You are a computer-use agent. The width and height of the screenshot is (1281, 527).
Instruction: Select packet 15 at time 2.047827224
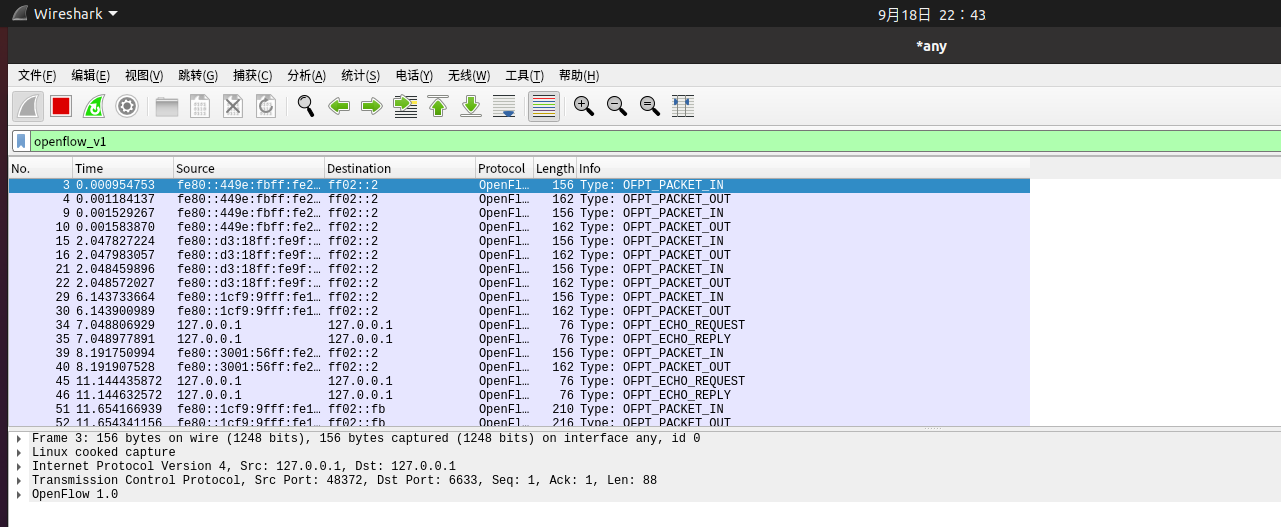pos(519,241)
